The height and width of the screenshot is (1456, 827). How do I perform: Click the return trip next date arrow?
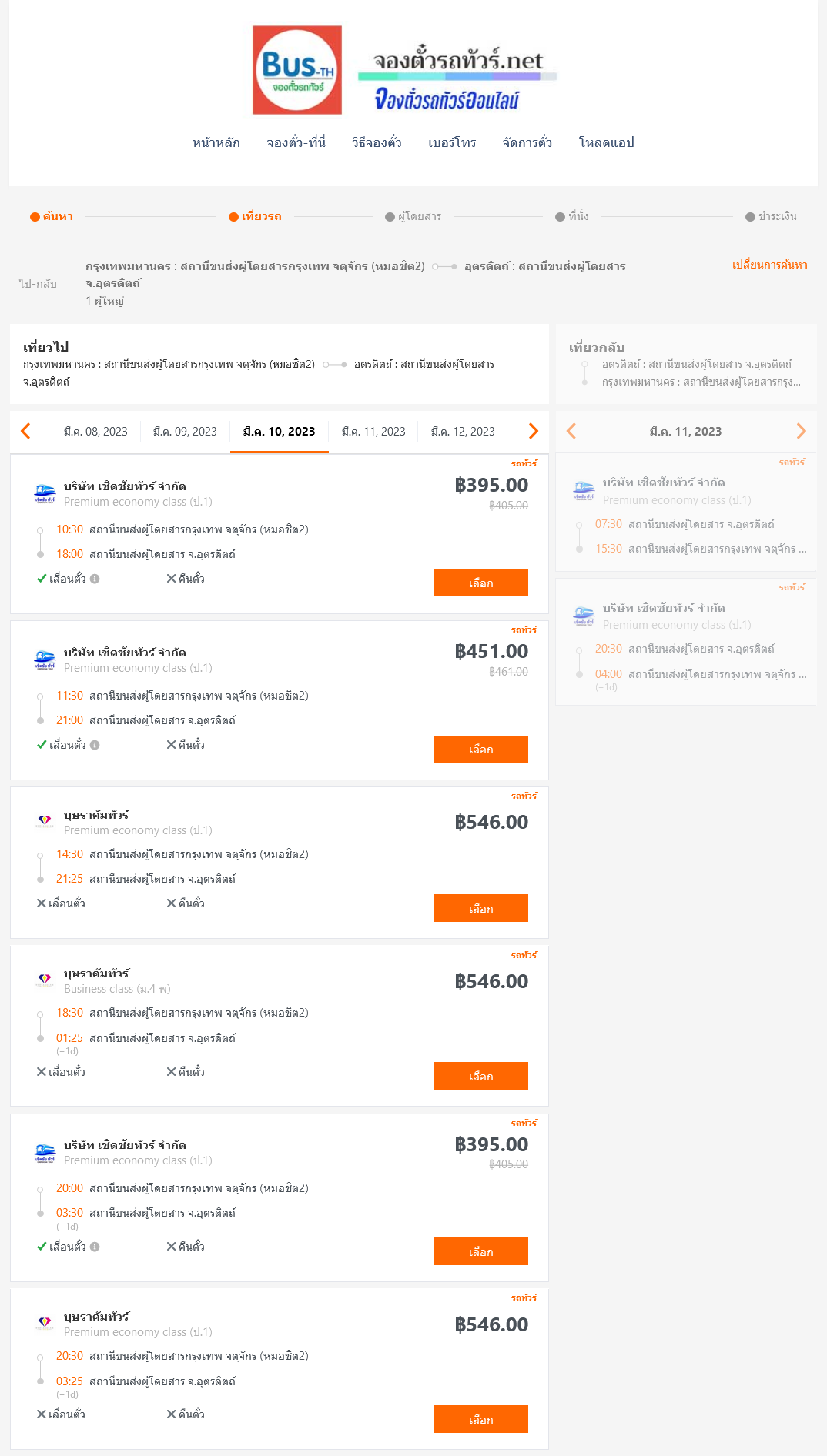click(801, 431)
